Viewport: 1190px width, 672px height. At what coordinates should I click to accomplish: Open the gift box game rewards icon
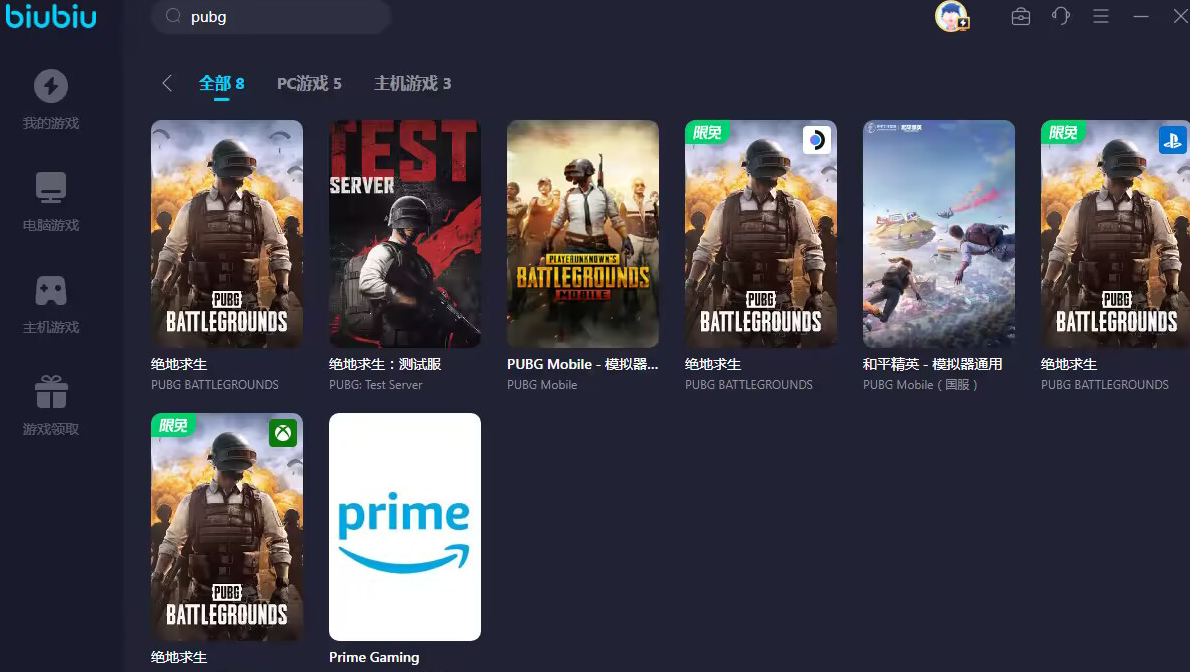point(51,392)
